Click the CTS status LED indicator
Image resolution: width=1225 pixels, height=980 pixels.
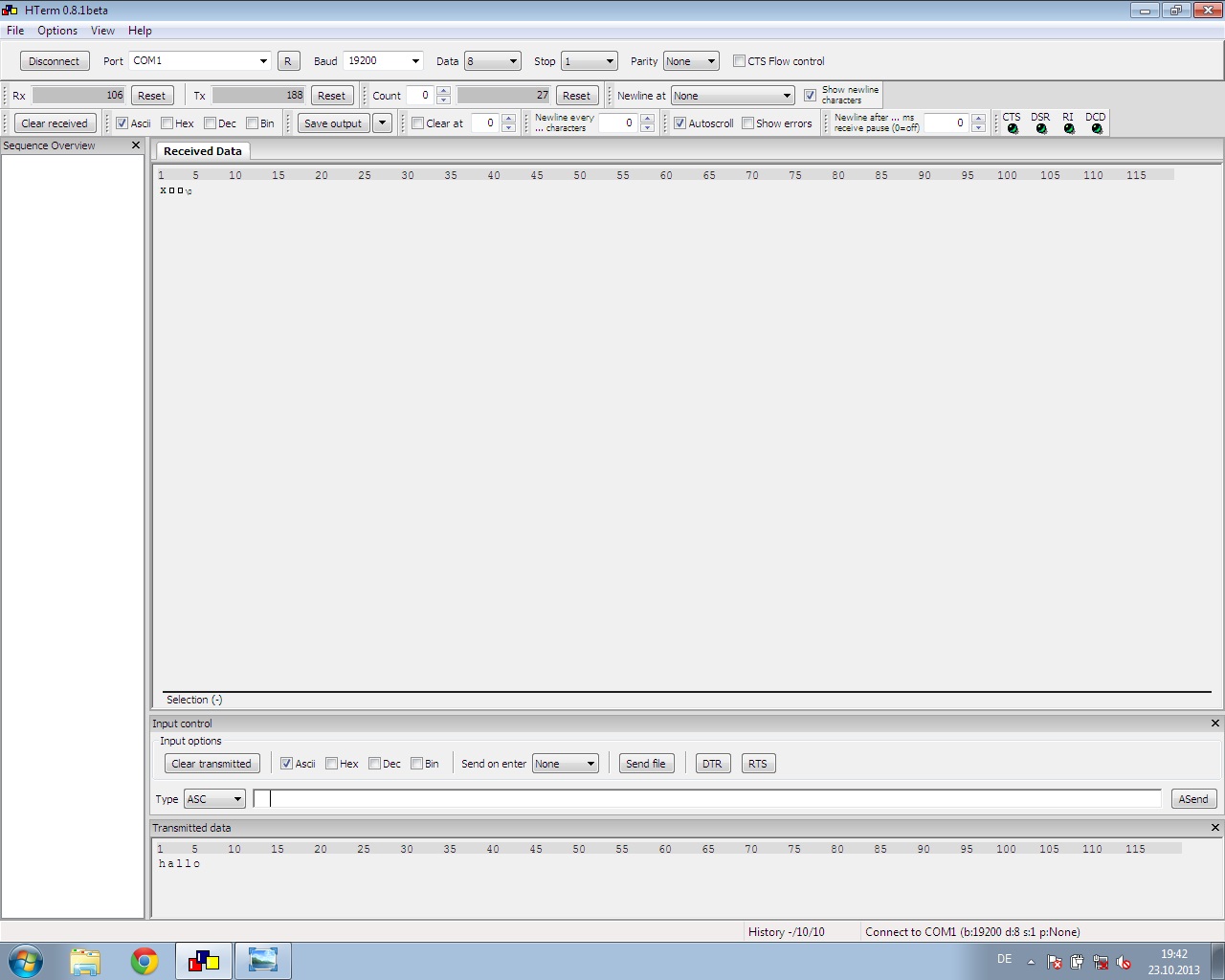click(1013, 129)
